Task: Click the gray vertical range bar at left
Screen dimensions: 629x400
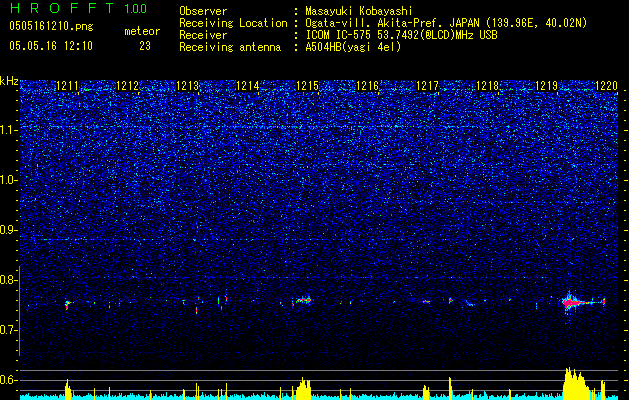Action: tap(19, 311)
